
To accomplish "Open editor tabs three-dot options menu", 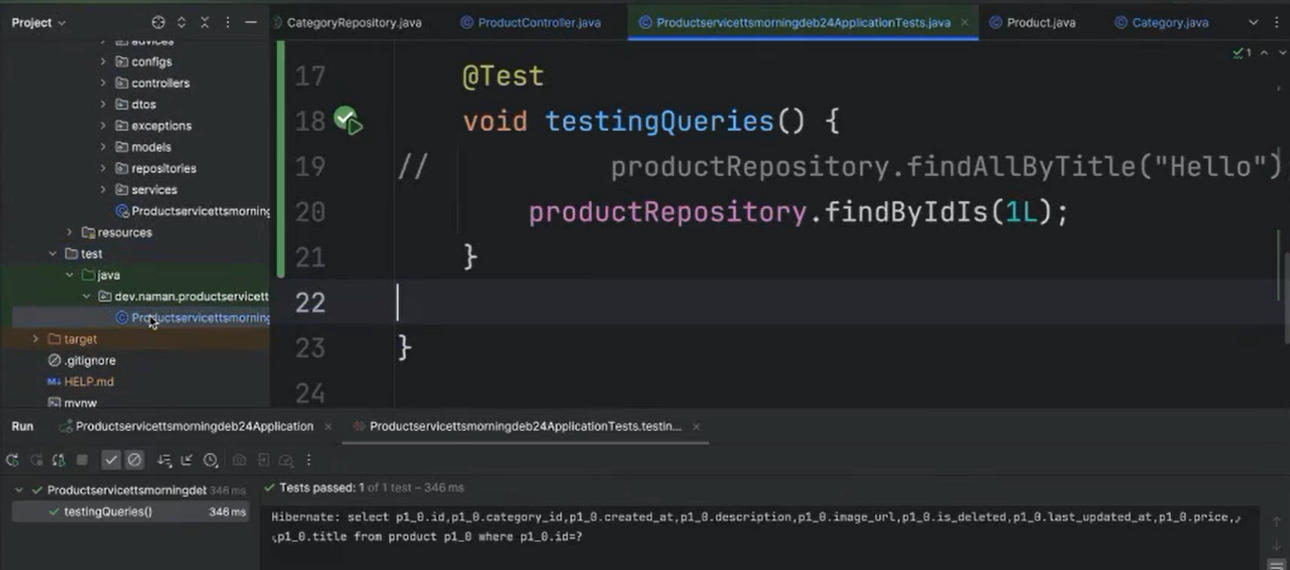I will [1277, 22].
